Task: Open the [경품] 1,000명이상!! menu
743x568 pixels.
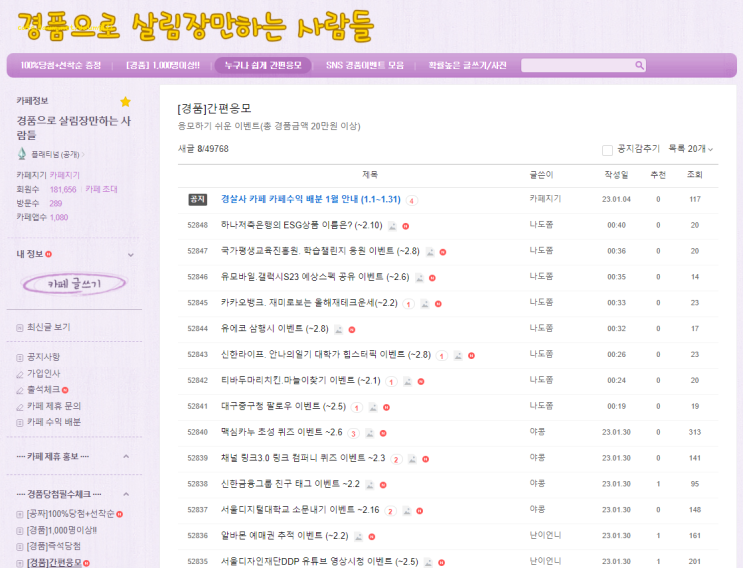Action: [163, 65]
